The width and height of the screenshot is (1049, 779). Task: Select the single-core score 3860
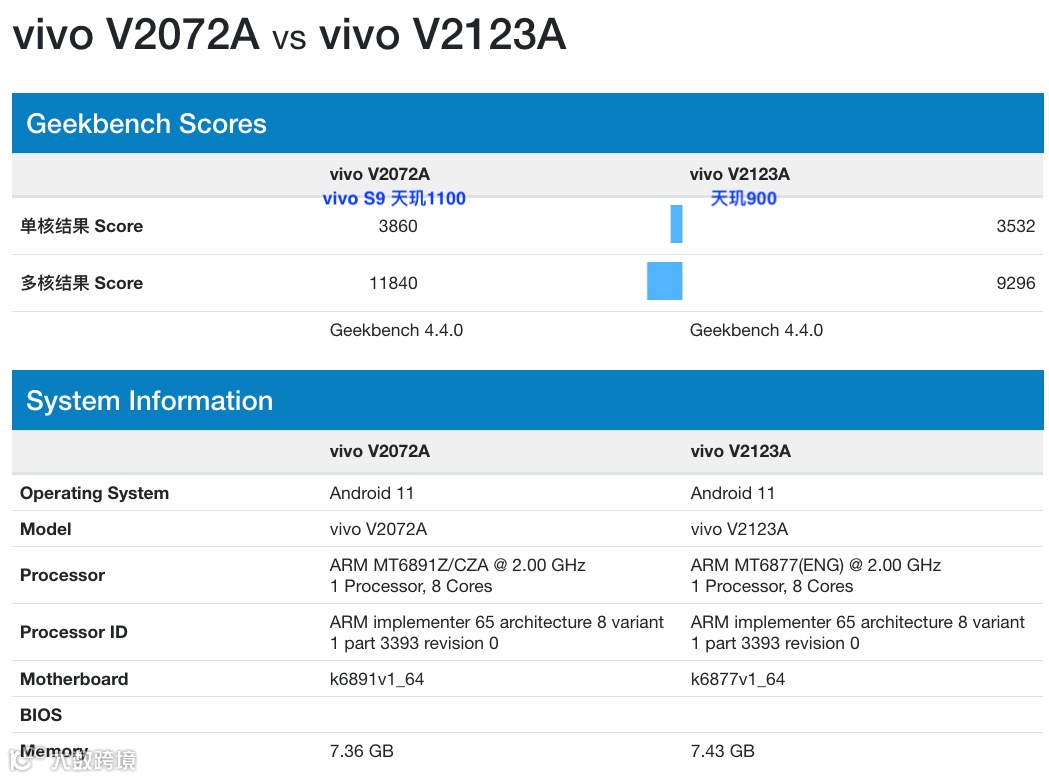[x=398, y=226]
